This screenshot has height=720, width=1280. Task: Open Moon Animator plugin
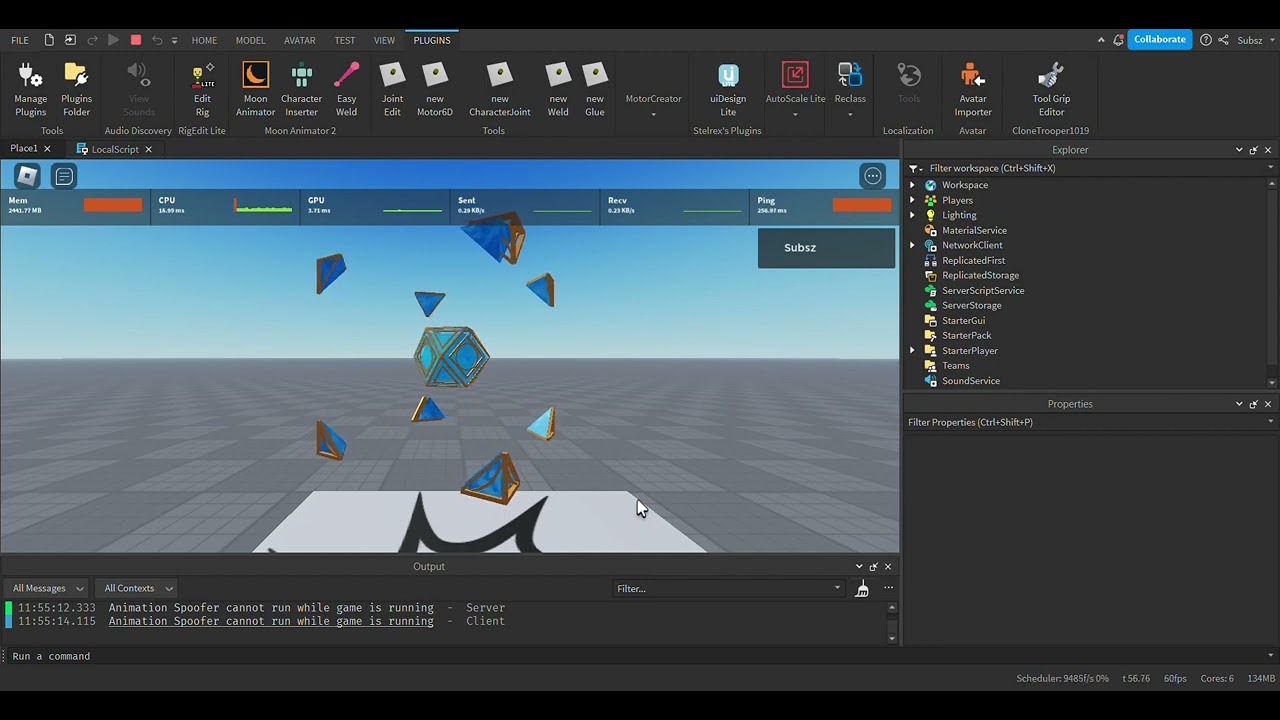(255, 90)
